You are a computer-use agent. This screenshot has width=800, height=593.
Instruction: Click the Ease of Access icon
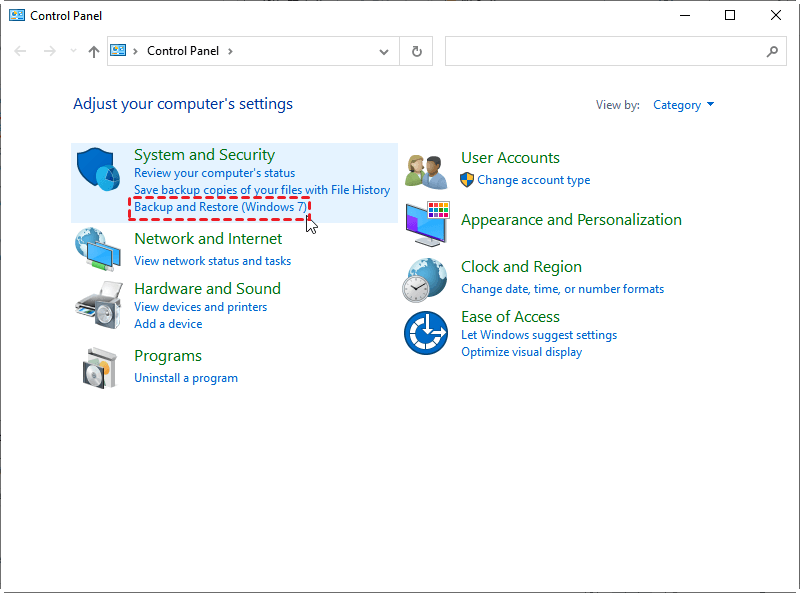click(425, 333)
